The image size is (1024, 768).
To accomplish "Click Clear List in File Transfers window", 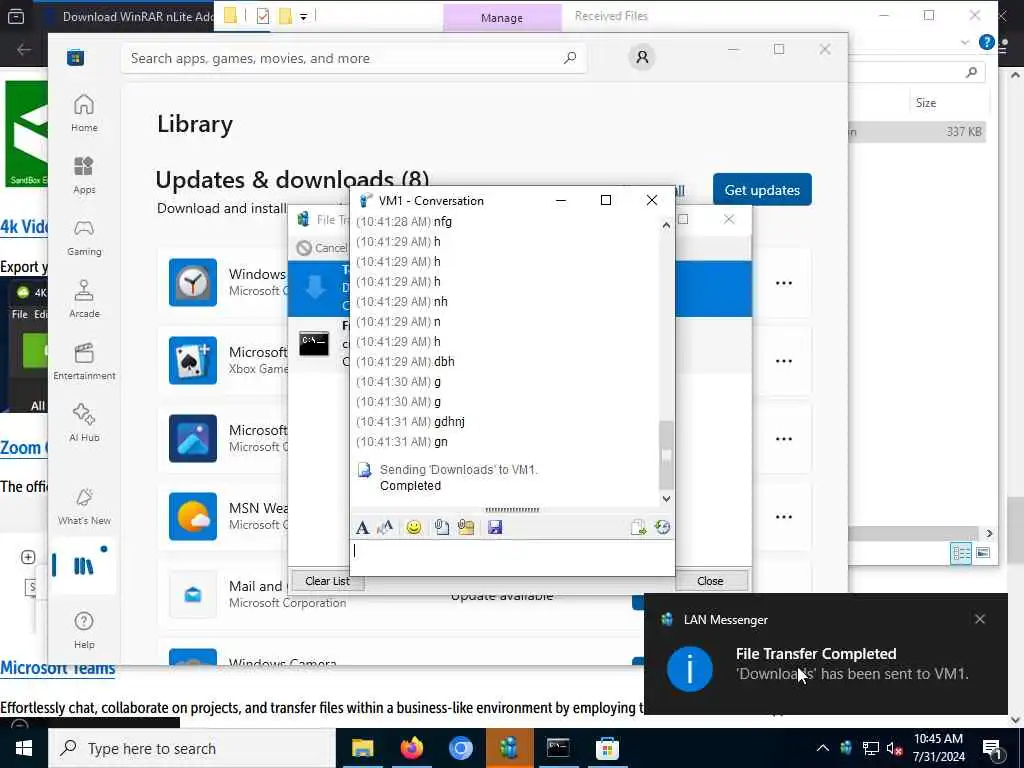I will tap(327, 581).
